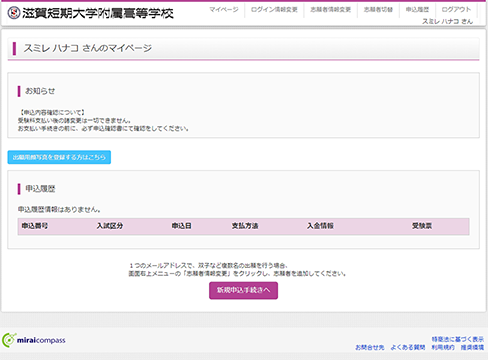Click the 支払方法 column header
488x360 pixels.
click(245, 226)
